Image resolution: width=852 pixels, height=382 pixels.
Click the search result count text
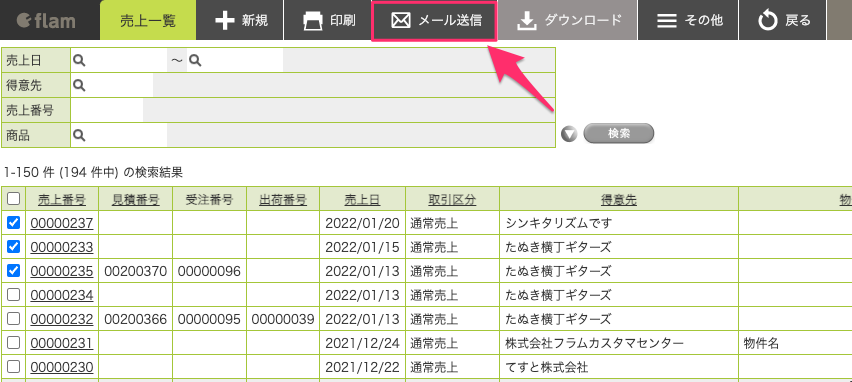93,173
